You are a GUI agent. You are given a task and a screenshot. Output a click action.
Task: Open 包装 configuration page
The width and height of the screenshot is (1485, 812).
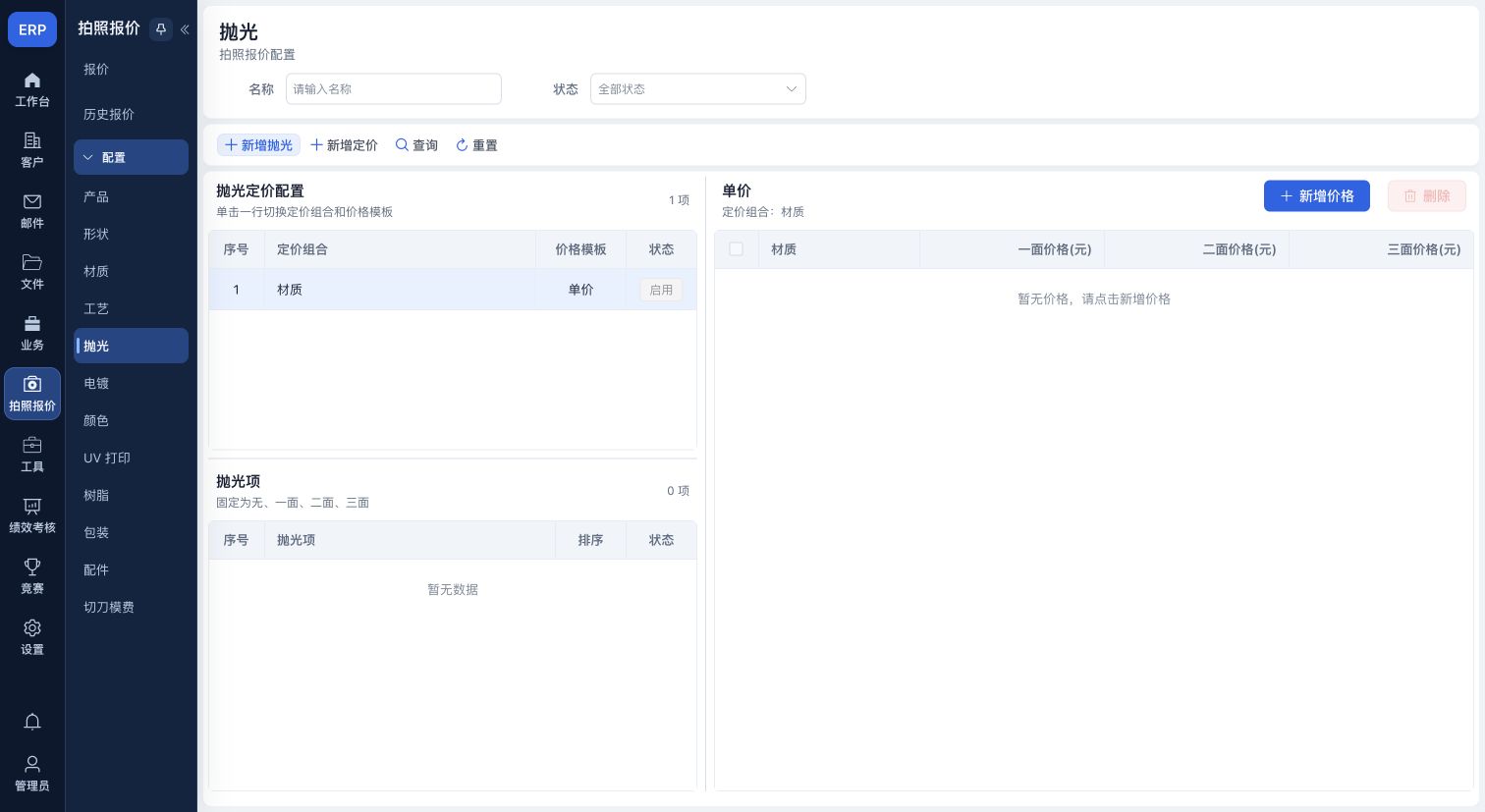(x=131, y=532)
